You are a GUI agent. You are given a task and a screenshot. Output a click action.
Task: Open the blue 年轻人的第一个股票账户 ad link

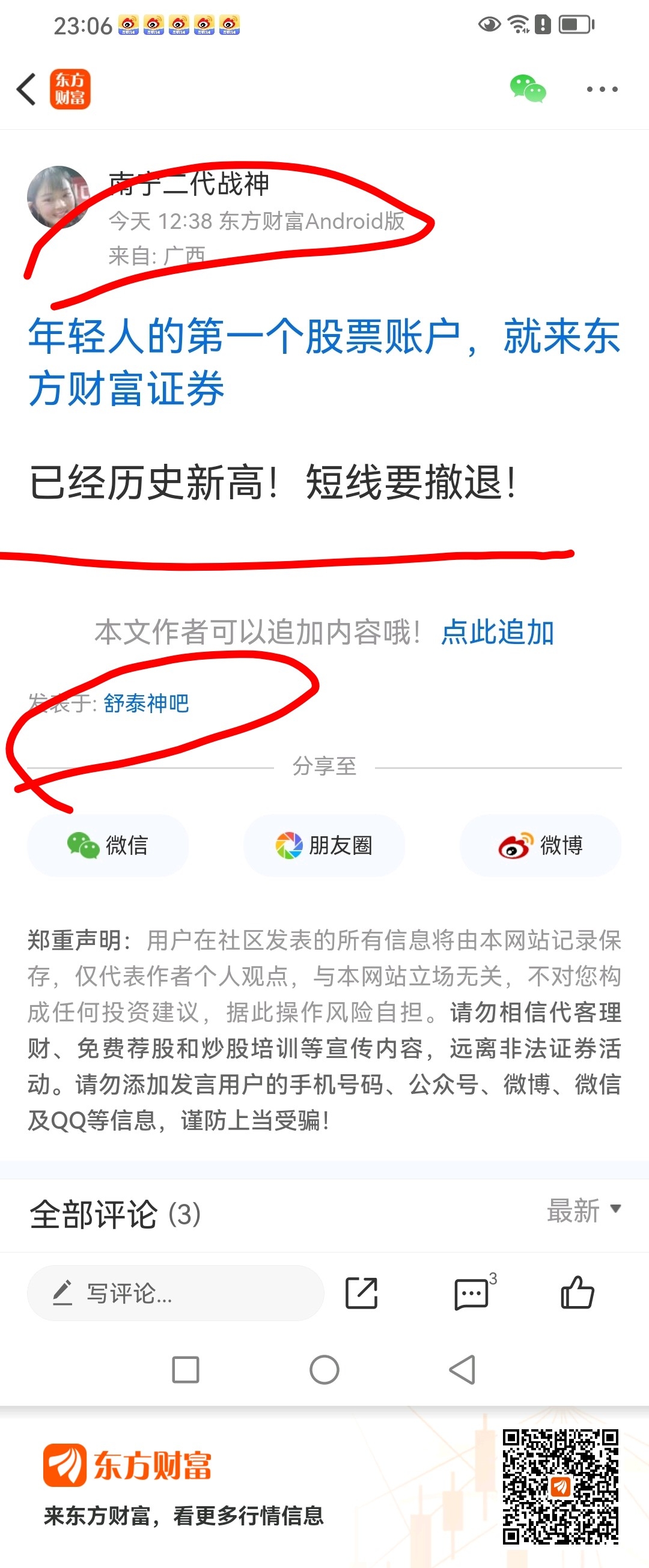click(x=324, y=362)
